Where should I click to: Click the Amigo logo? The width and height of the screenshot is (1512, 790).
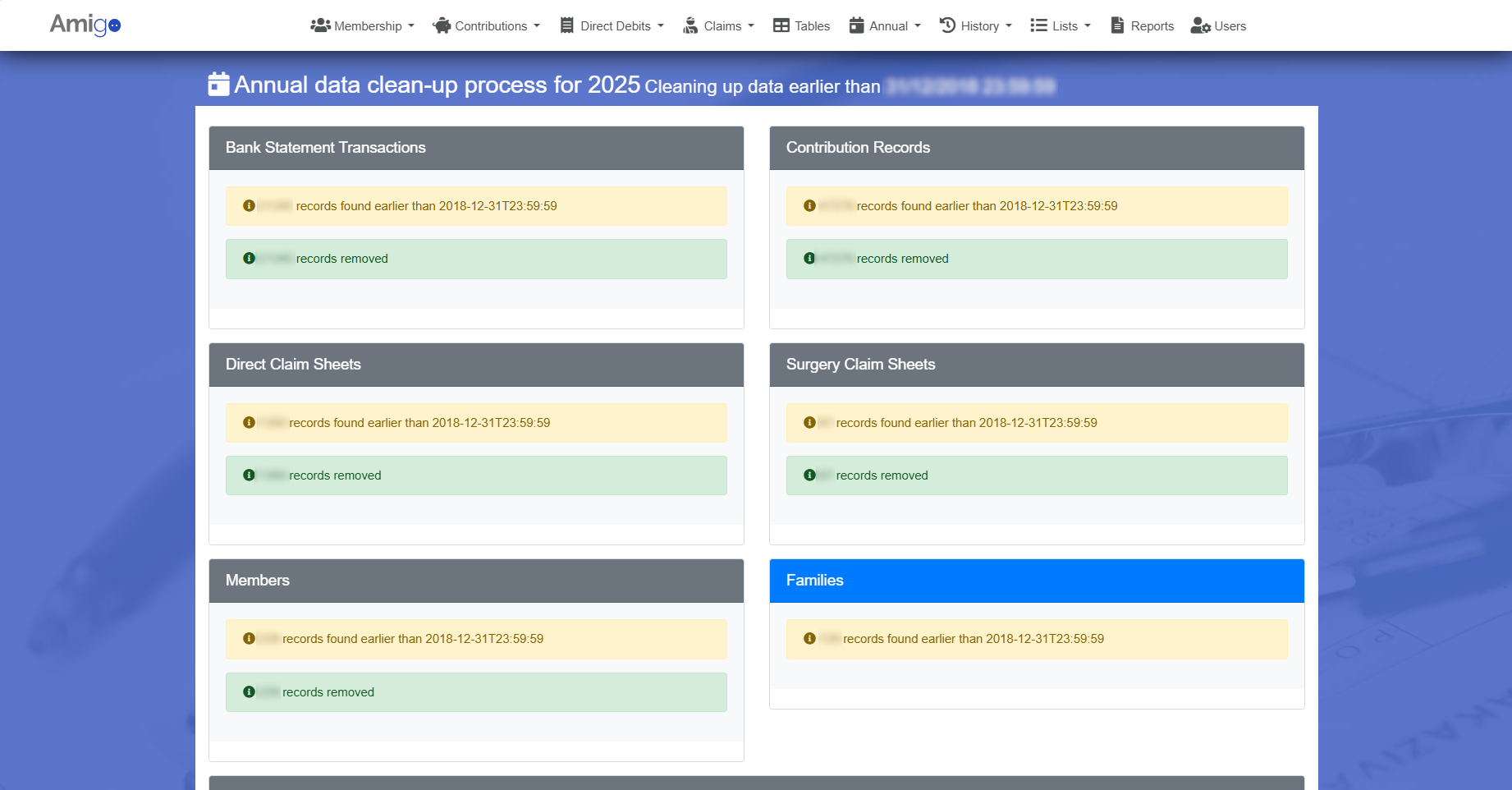point(85,25)
